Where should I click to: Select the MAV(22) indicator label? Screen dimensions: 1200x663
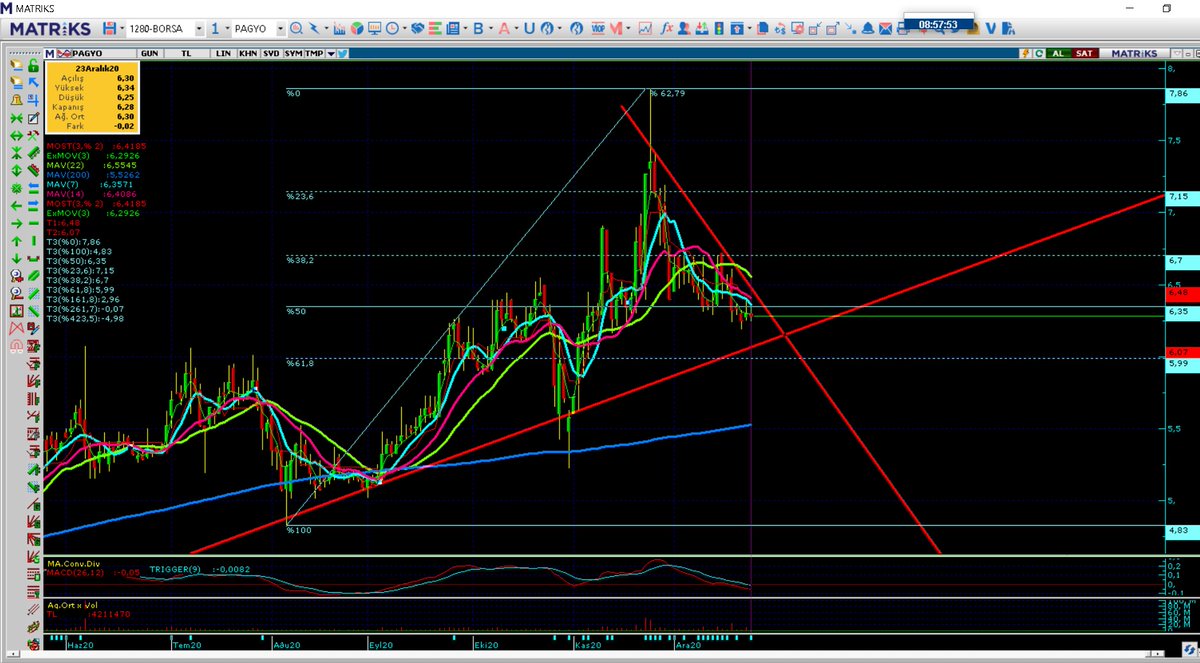pyautogui.click(x=65, y=166)
